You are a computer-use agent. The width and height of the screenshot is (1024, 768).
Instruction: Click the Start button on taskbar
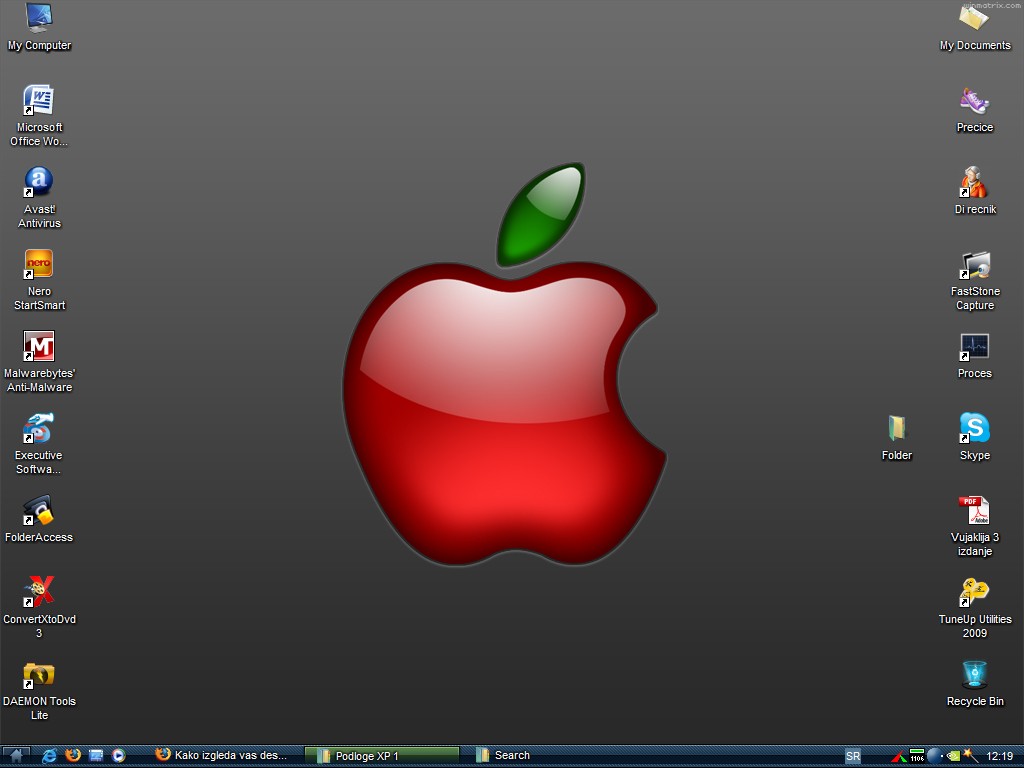[16, 756]
